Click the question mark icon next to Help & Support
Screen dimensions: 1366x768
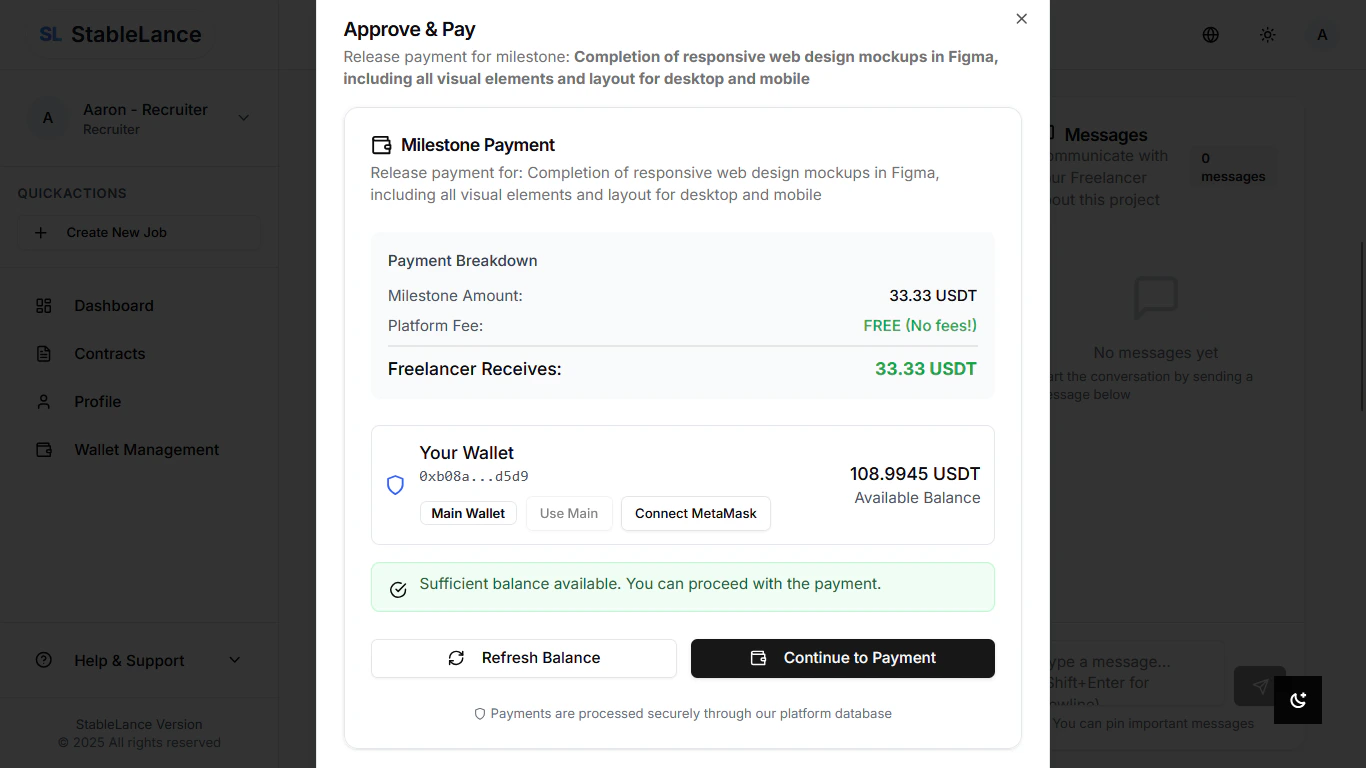click(43, 660)
